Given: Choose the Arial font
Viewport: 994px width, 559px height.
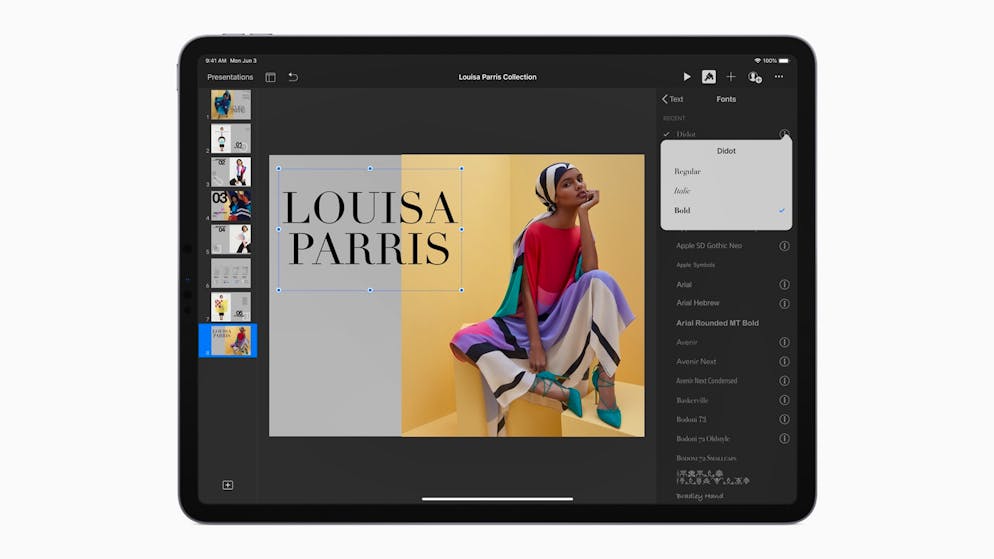Looking at the screenshot, I should 684,285.
